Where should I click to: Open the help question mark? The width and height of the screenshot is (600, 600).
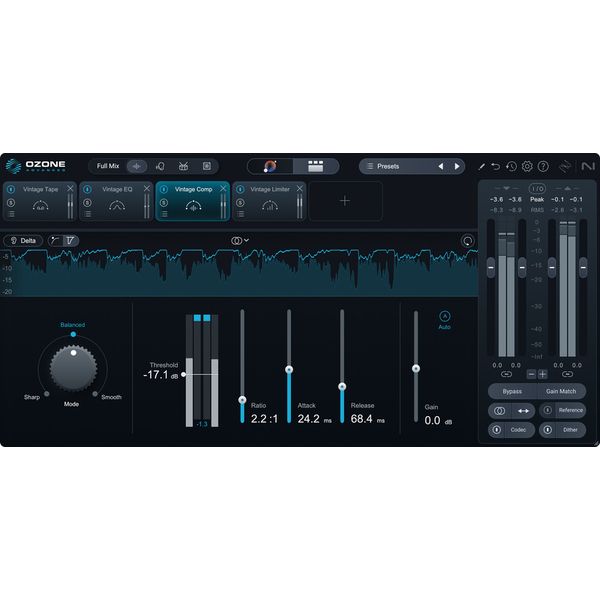pos(543,166)
